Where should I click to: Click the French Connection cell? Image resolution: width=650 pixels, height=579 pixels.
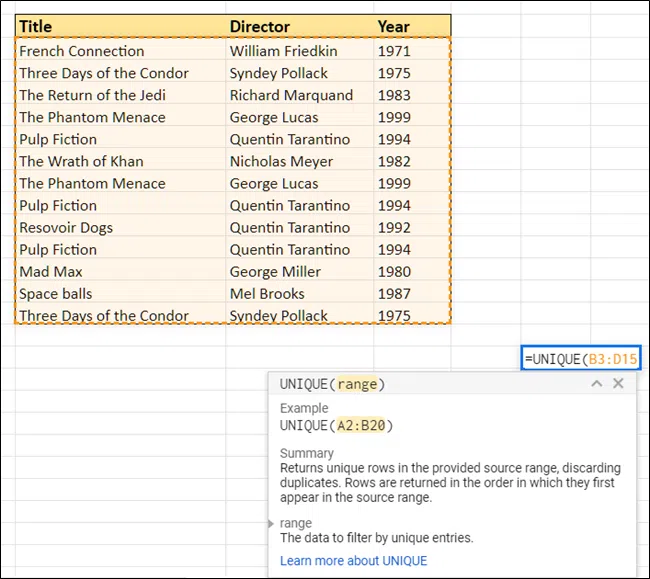[x=120, y=51]
